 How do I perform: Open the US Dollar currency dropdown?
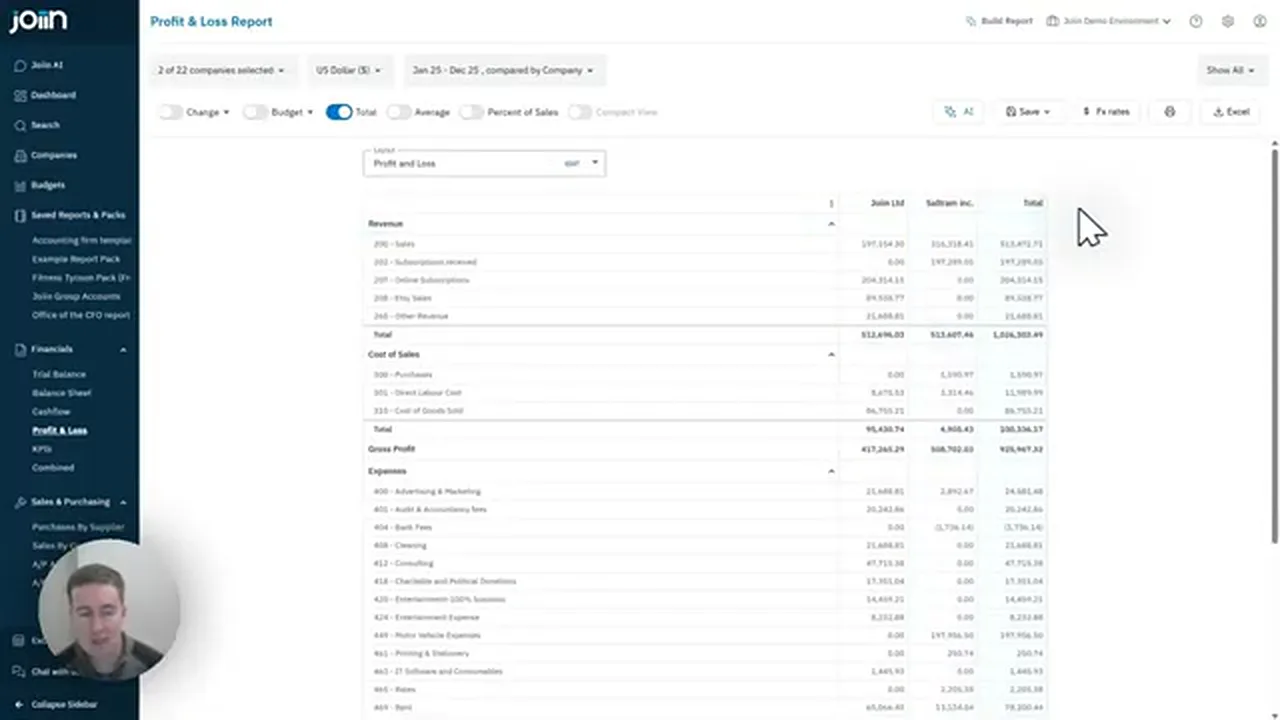click(x=348, y=70)
